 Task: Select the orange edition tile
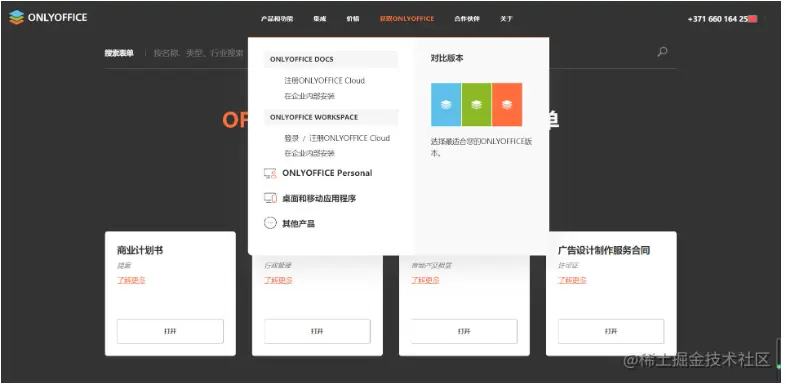tap(507, 104)
